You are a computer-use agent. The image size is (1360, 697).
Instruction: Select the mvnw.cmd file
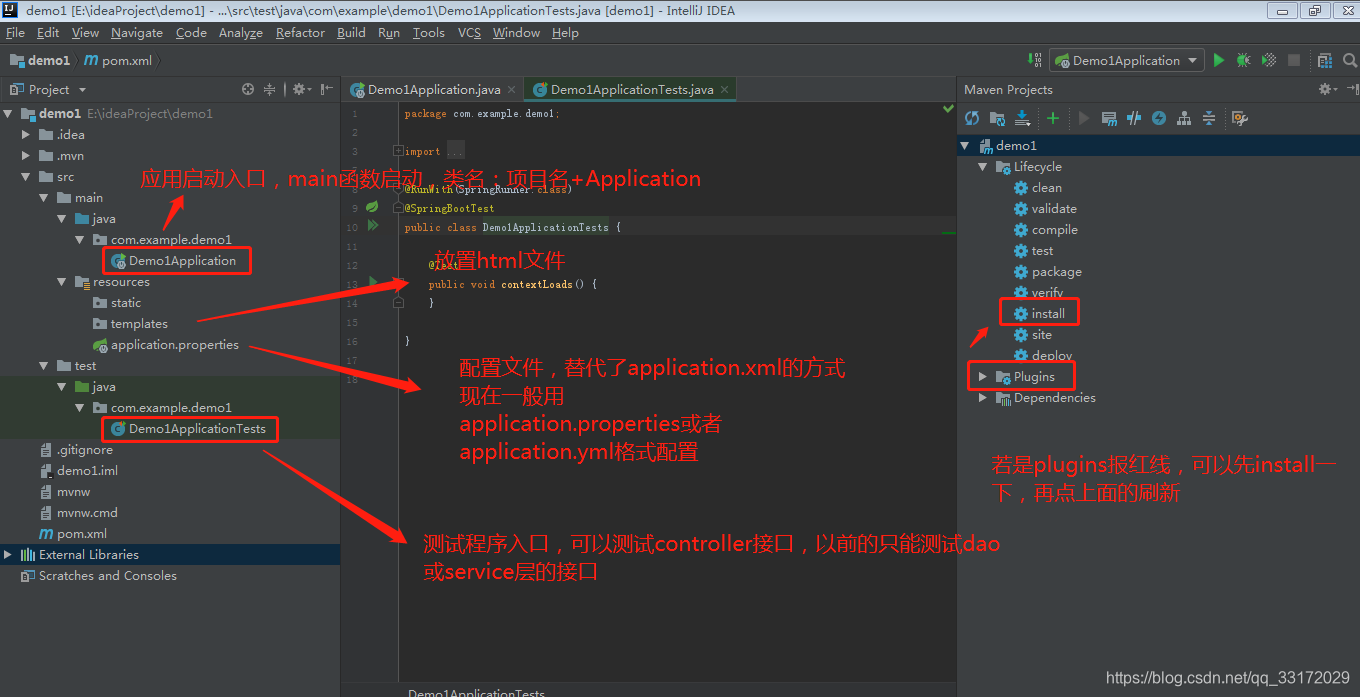[87, 512]
